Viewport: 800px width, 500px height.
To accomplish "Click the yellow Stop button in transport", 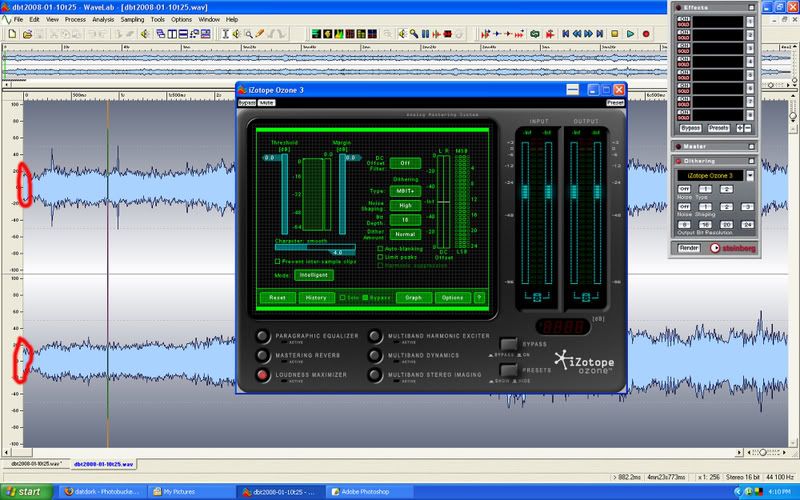I will pos(615,34).
